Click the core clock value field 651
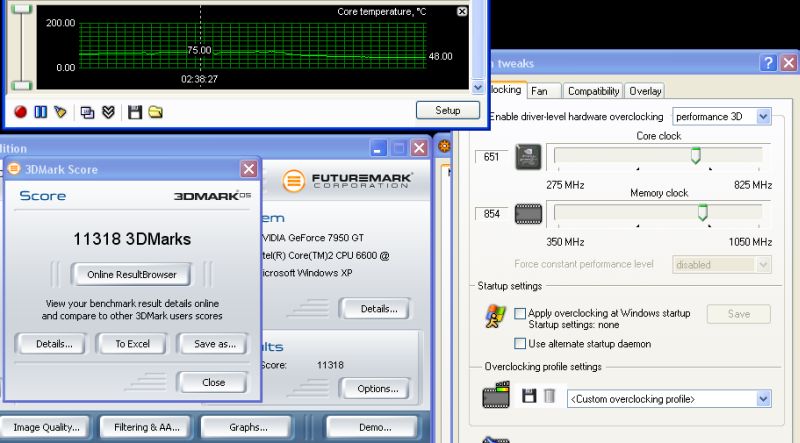800x443 pixels. coord(491,157)
